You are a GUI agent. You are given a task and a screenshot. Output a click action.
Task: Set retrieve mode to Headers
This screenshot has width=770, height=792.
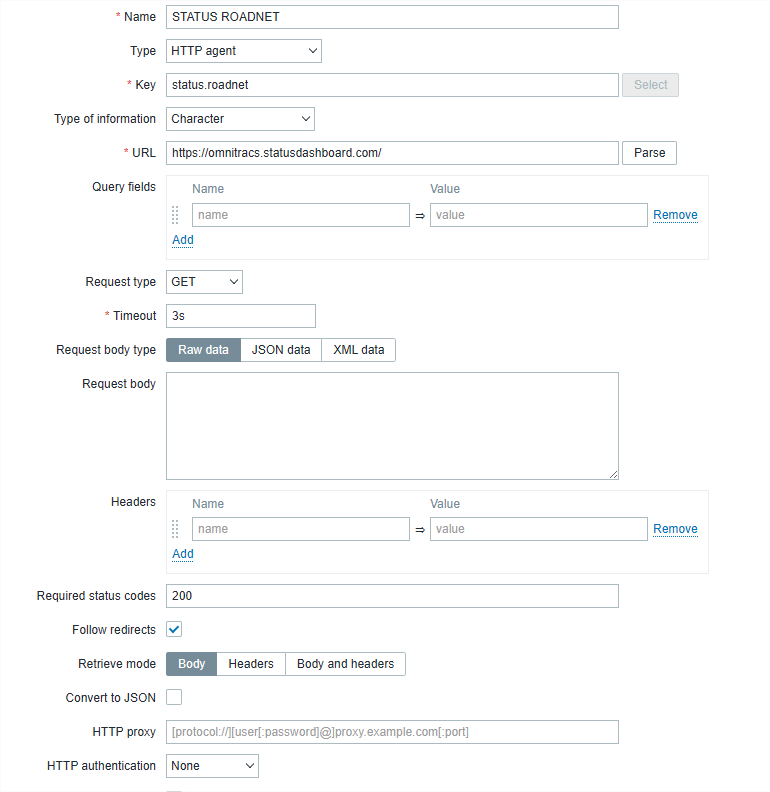[251, 664]
